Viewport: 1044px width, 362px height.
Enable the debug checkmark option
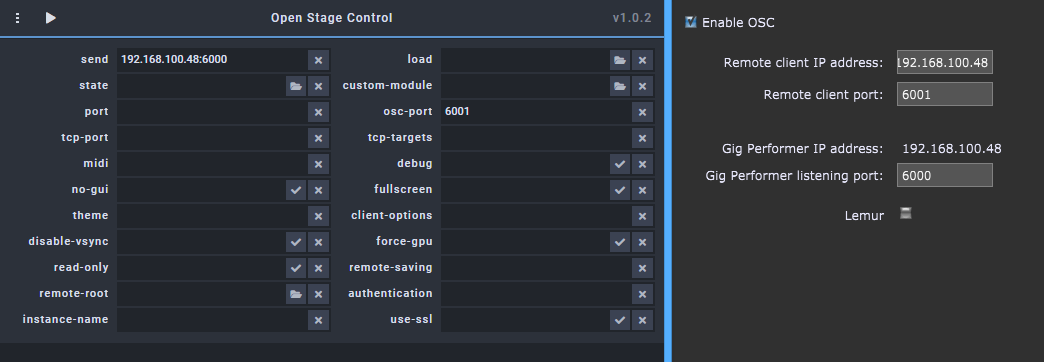pos(620,164)
